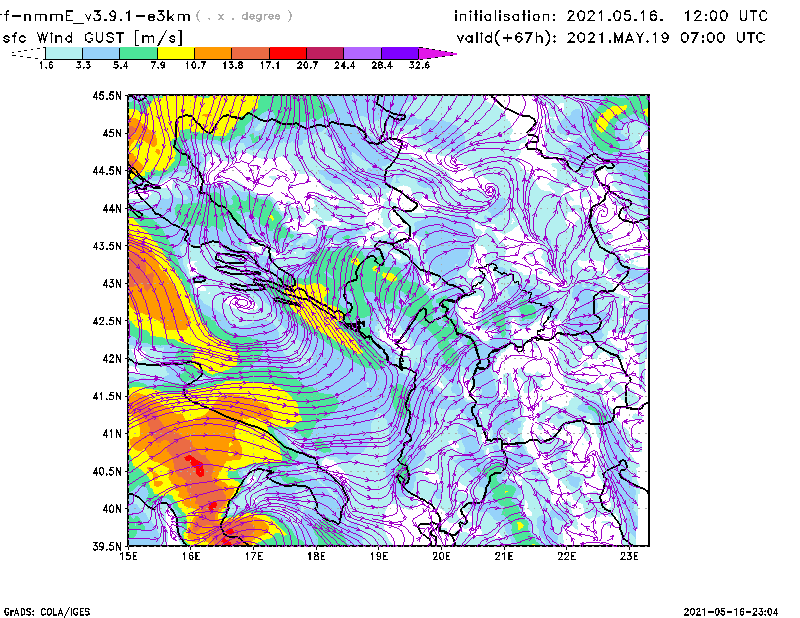Click legend value 17.1

pos(270,65)
